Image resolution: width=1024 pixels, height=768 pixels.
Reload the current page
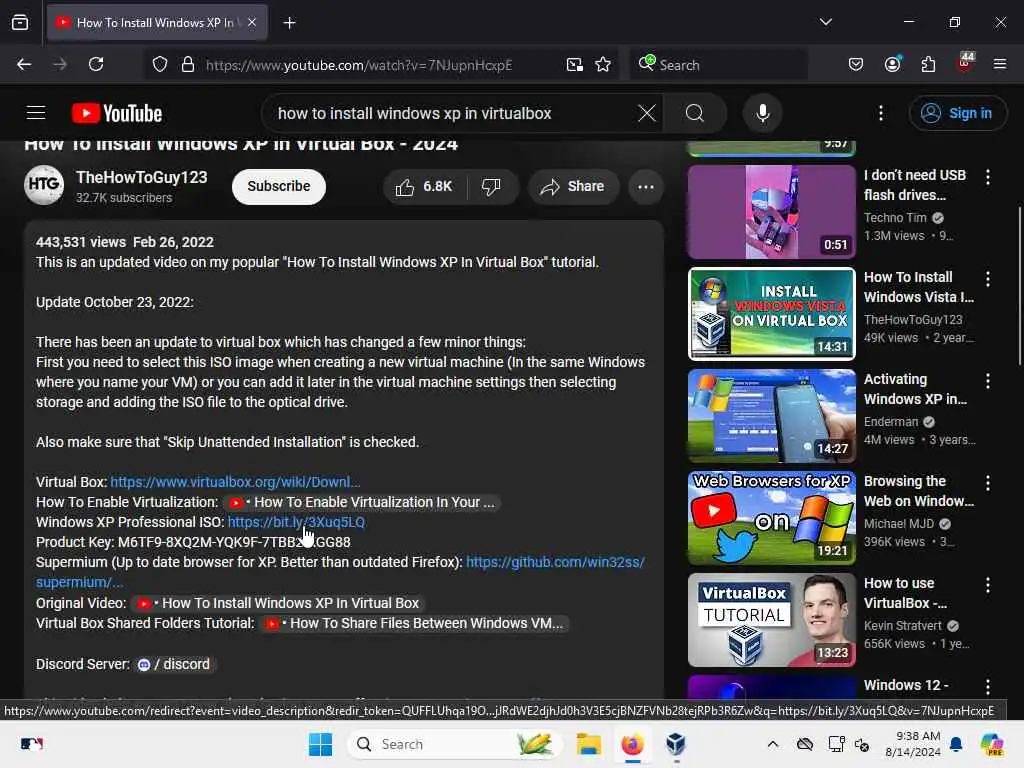96,64
